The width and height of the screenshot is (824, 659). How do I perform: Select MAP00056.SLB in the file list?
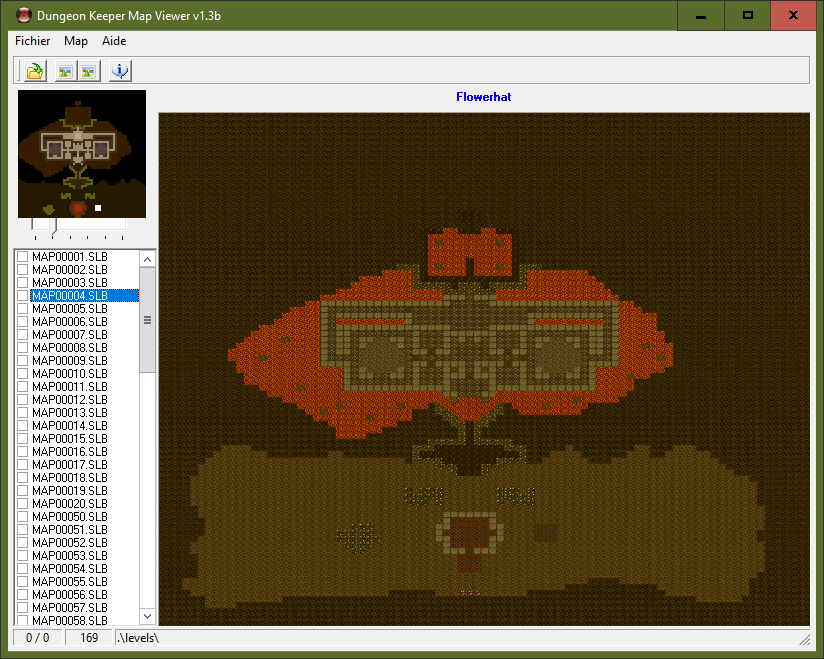click(x=69, y=595)
